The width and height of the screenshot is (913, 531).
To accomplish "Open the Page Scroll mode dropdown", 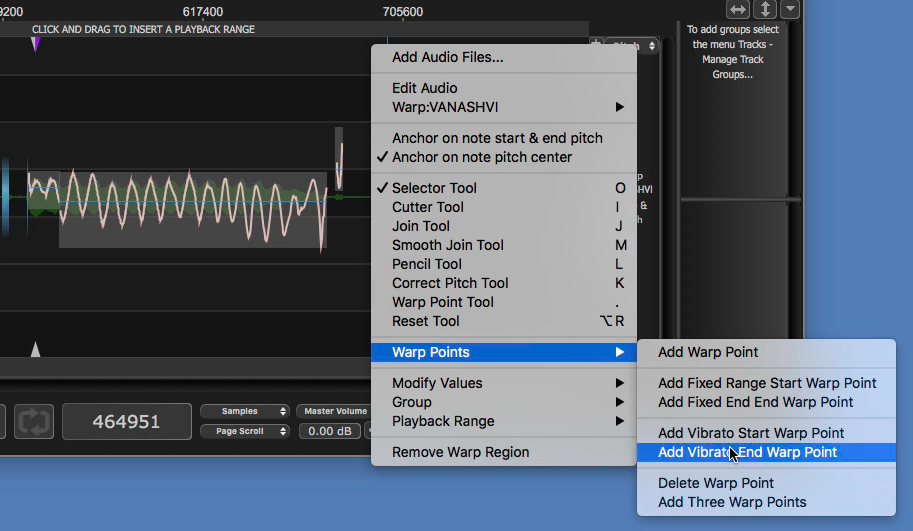I will [245, 431].
